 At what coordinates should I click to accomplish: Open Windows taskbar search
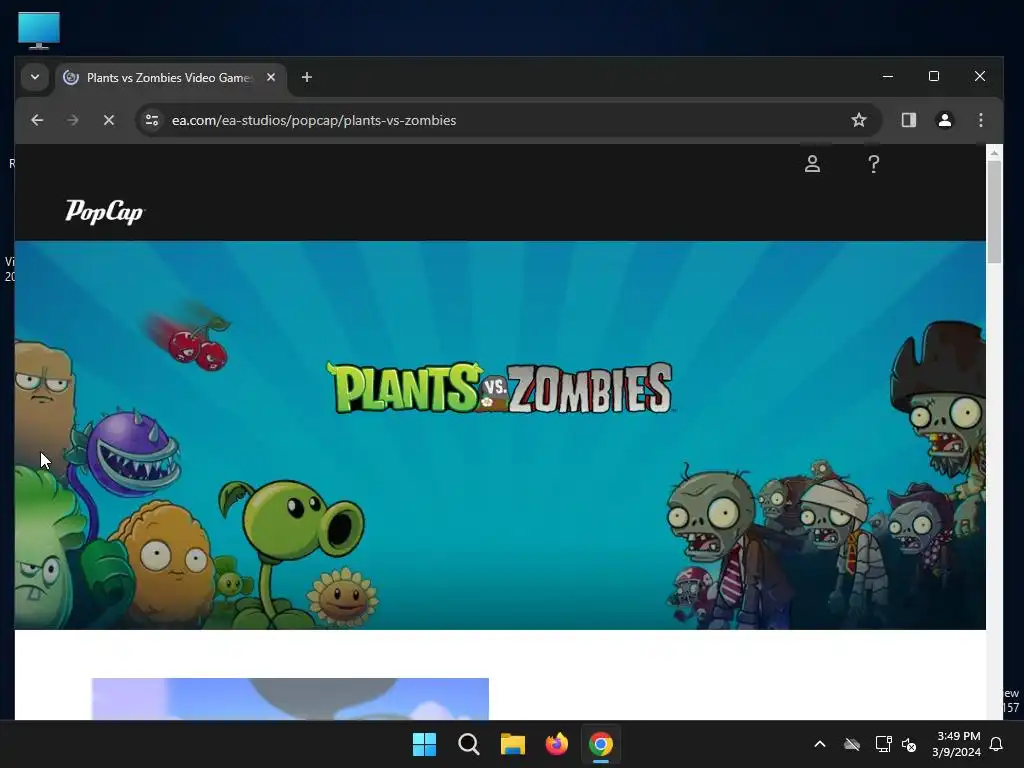coord(469,744)
